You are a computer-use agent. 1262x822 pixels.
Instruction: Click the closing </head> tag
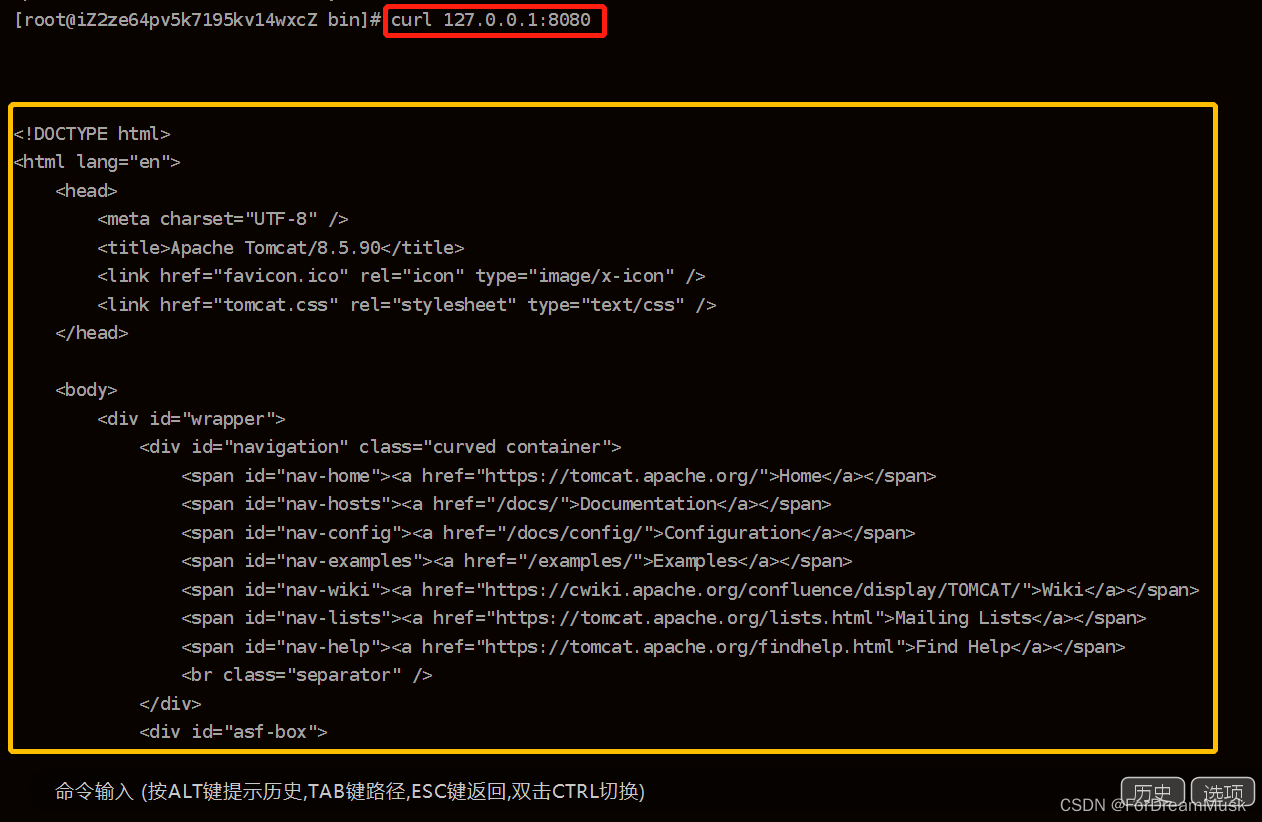coord(92,333)
